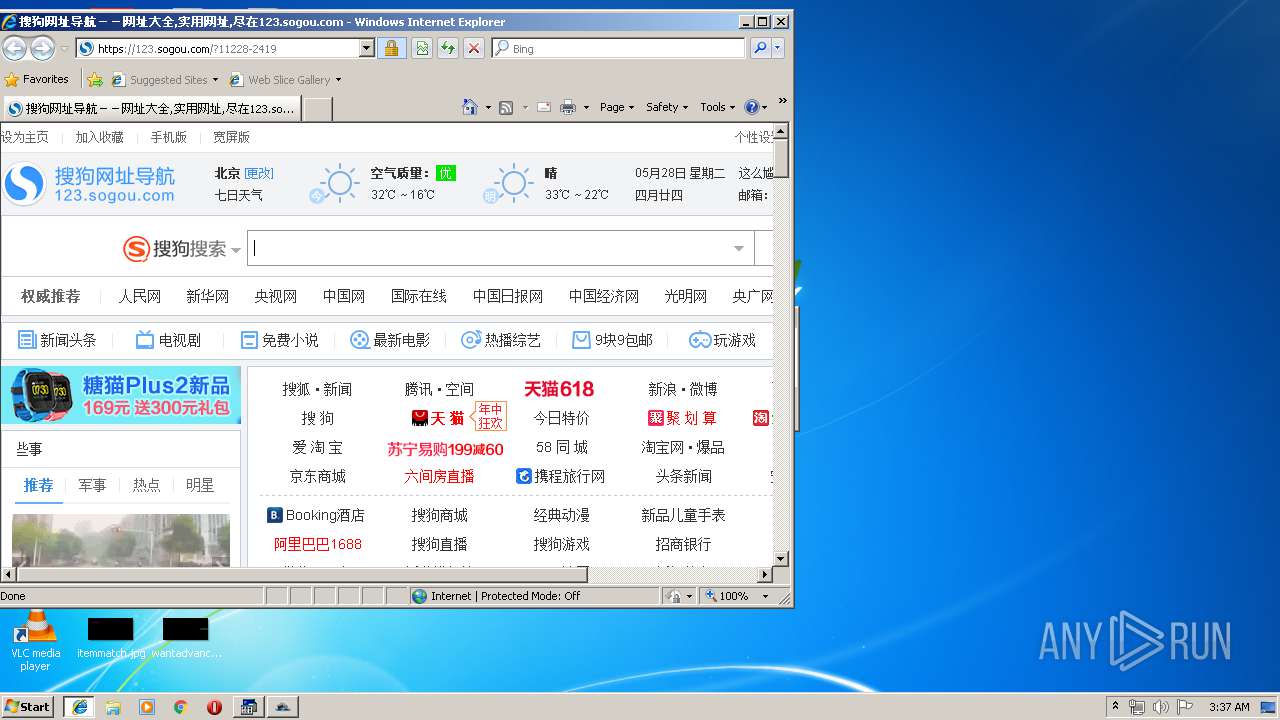Open the 阿里巴巴1688 link
This screenshot has height=720, width=1280.
[318, 544]
